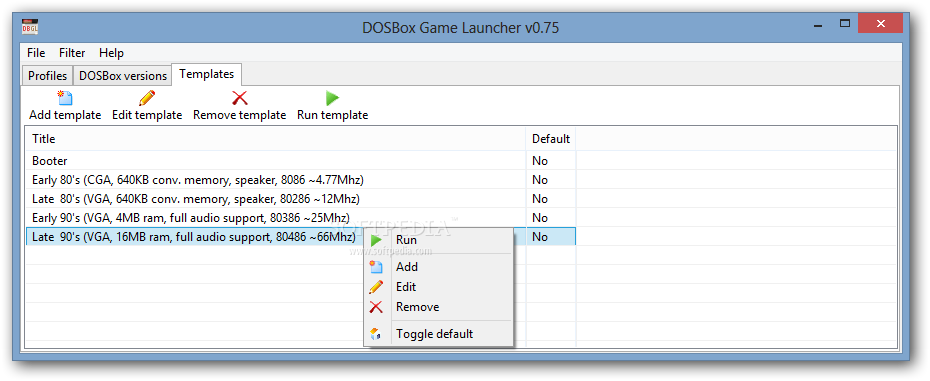Click the Toggle default icon in context menu

coord(375,334)
